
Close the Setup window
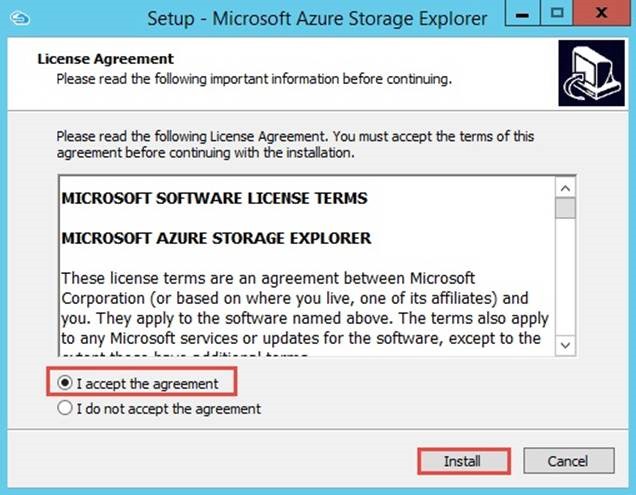coord(602,14)
